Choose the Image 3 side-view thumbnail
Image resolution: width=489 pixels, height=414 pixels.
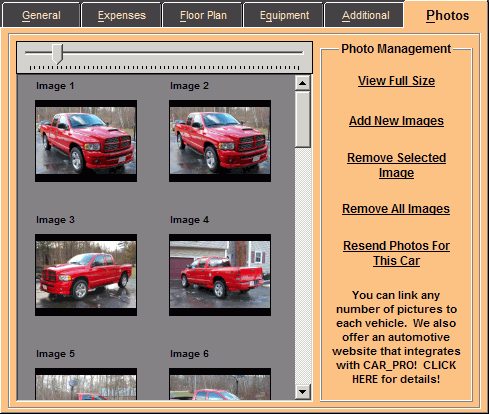tap(86, 275)
